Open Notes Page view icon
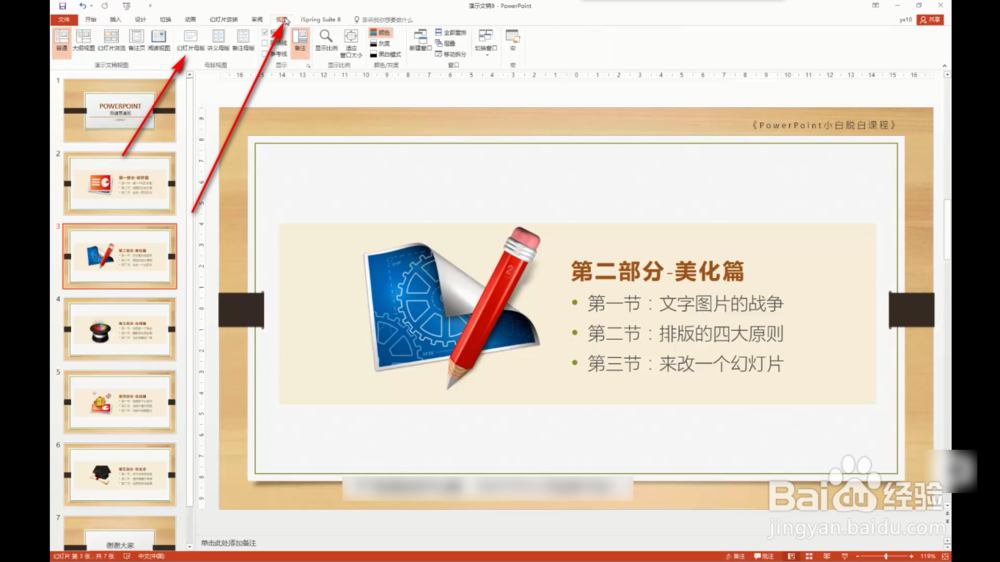 [x=136, y=40]
